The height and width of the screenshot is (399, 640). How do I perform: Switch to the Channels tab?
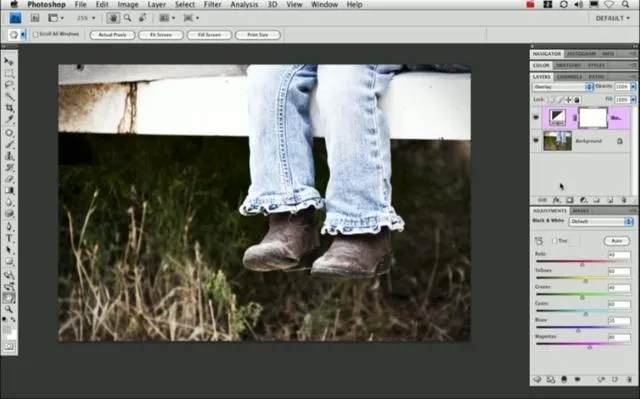click(x=569, y=77)
